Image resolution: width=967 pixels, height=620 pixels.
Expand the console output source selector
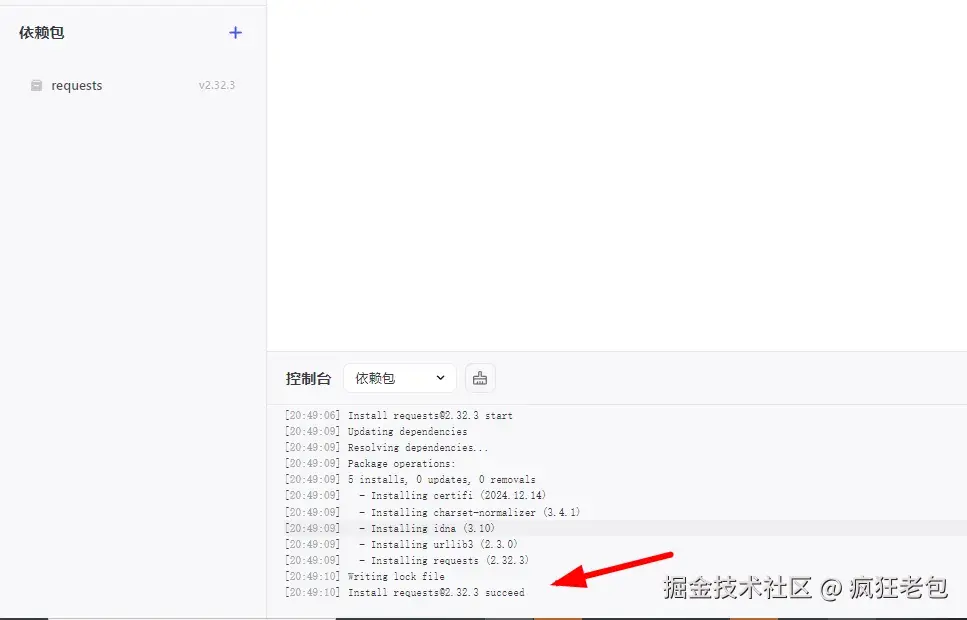(x=399, y=377)
